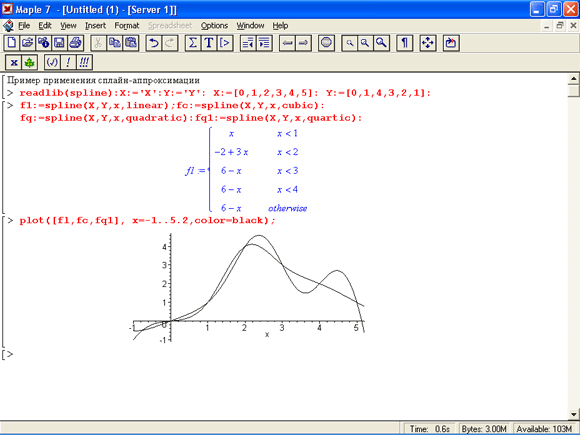Open the Insert menu
Viewport: 580px width, 435px height.
95,26
